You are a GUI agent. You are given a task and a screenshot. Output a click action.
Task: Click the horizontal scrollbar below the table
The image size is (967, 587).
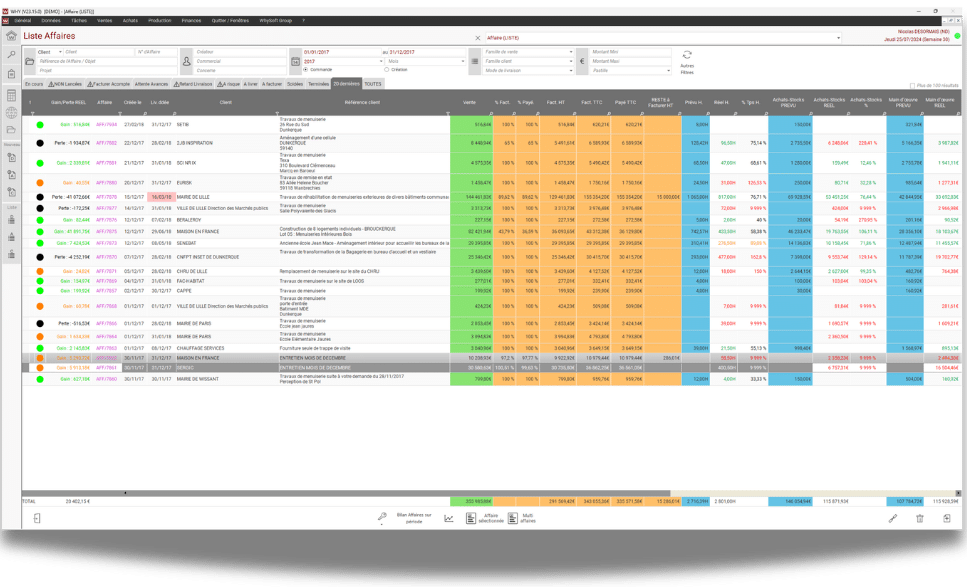345,493
